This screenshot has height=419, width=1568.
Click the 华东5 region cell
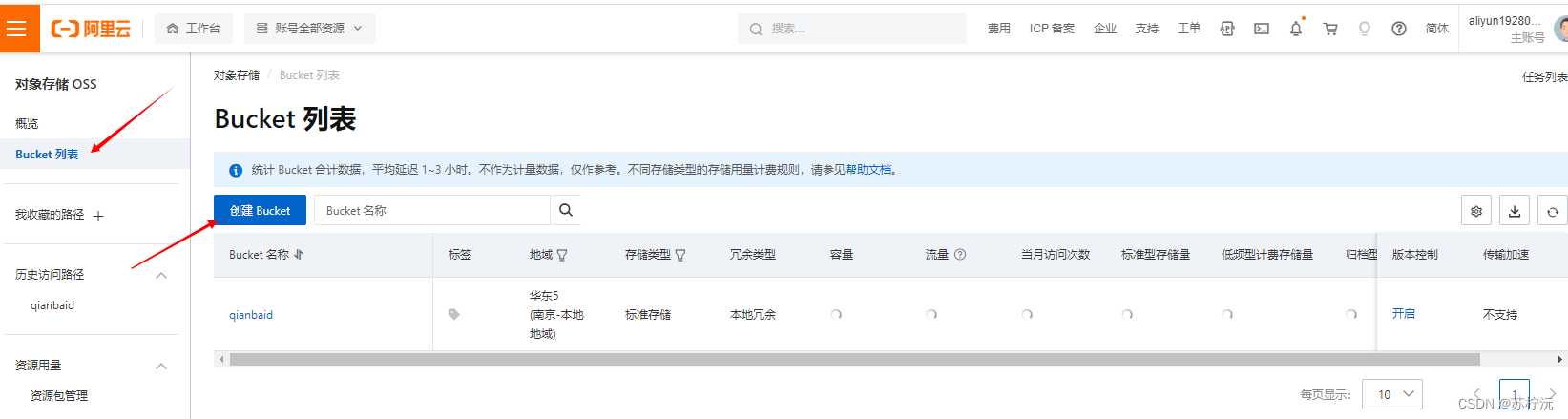tap(556, 315)
